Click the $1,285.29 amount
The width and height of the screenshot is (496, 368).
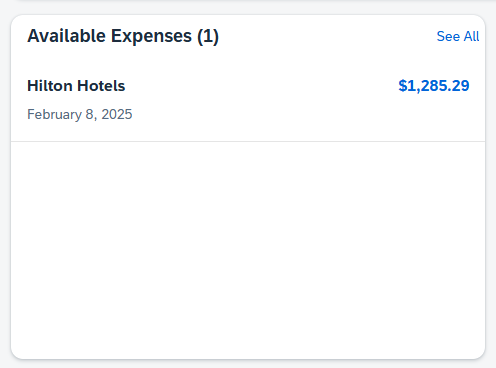pos(434,86)
